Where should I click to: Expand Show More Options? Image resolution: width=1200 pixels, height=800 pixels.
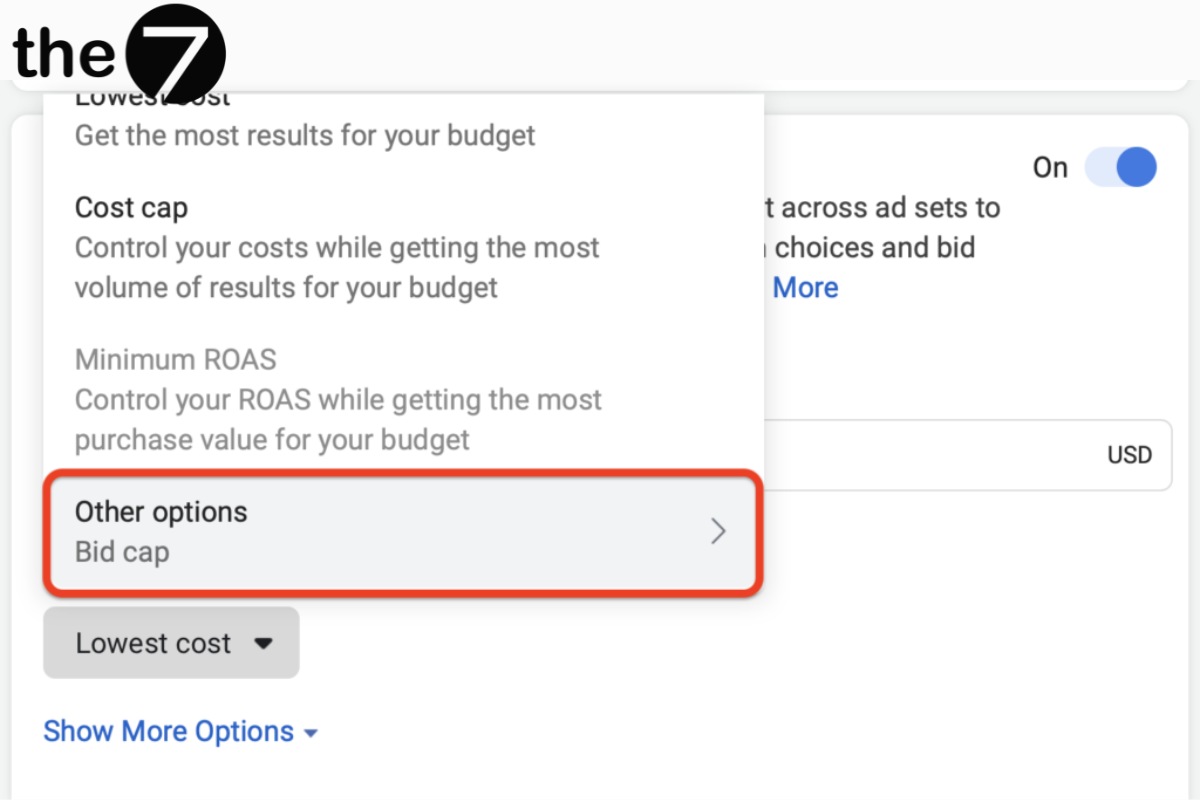(x=180, y=731)
